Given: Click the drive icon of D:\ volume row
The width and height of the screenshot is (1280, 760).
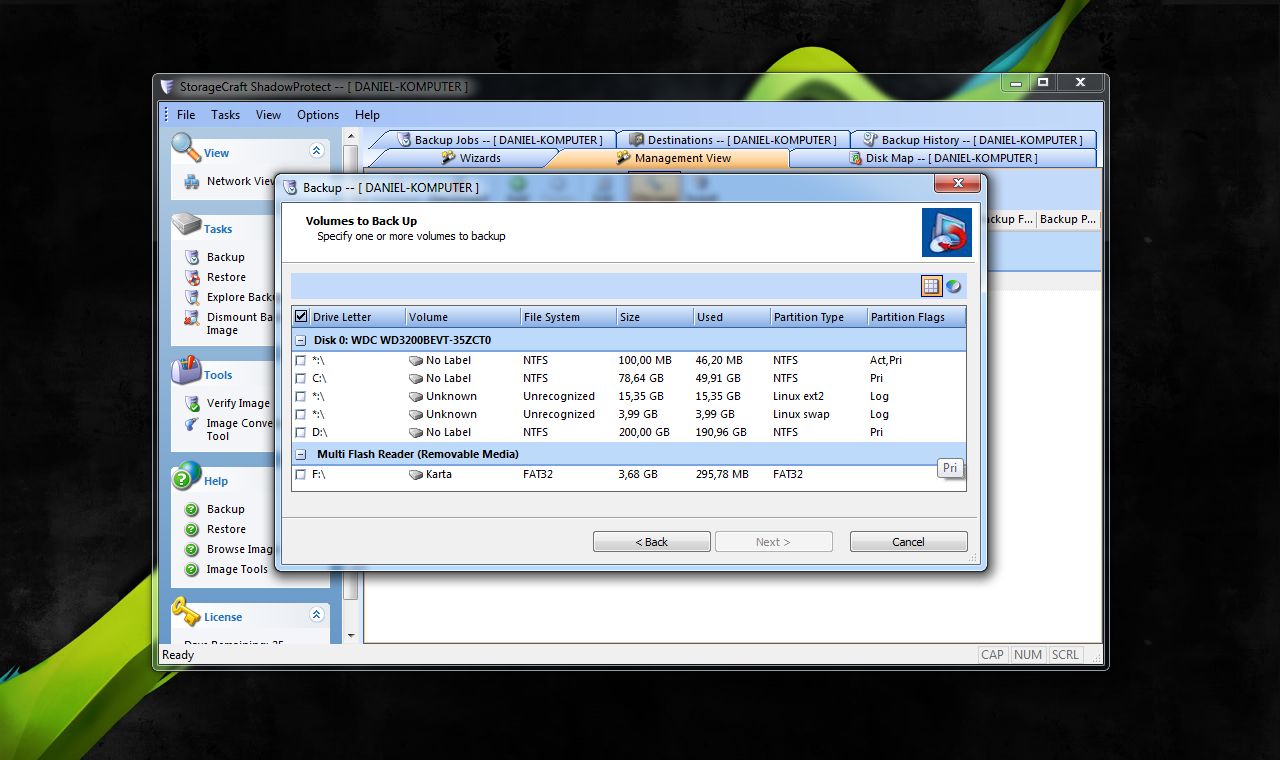Looking at the screenshot, I should coord(416,432).
